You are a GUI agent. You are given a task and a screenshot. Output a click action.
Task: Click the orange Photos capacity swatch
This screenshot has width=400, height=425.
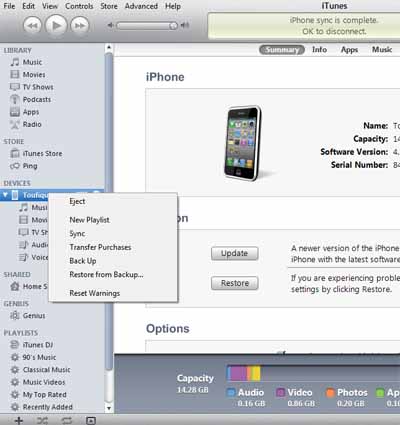(x=330, y=393)
